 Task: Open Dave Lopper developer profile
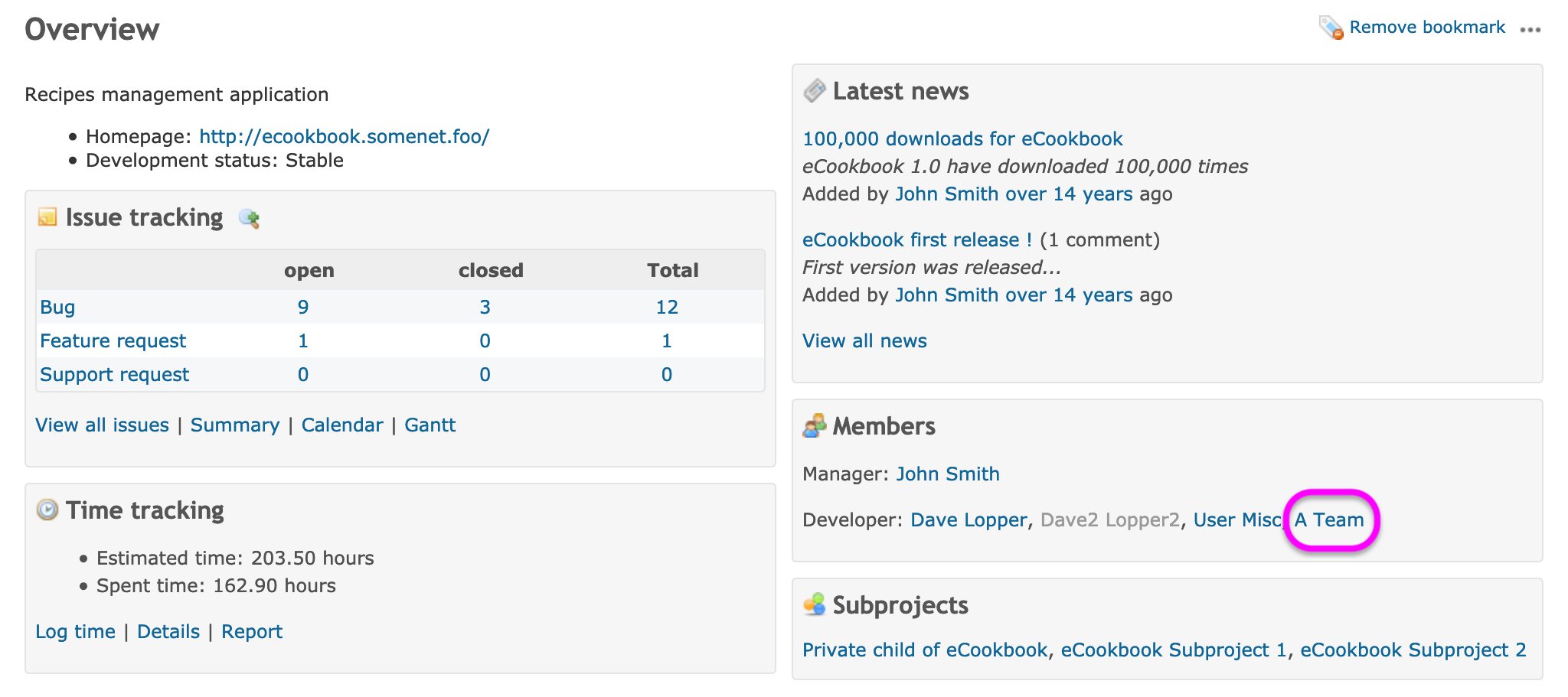(x=969, y=519)
